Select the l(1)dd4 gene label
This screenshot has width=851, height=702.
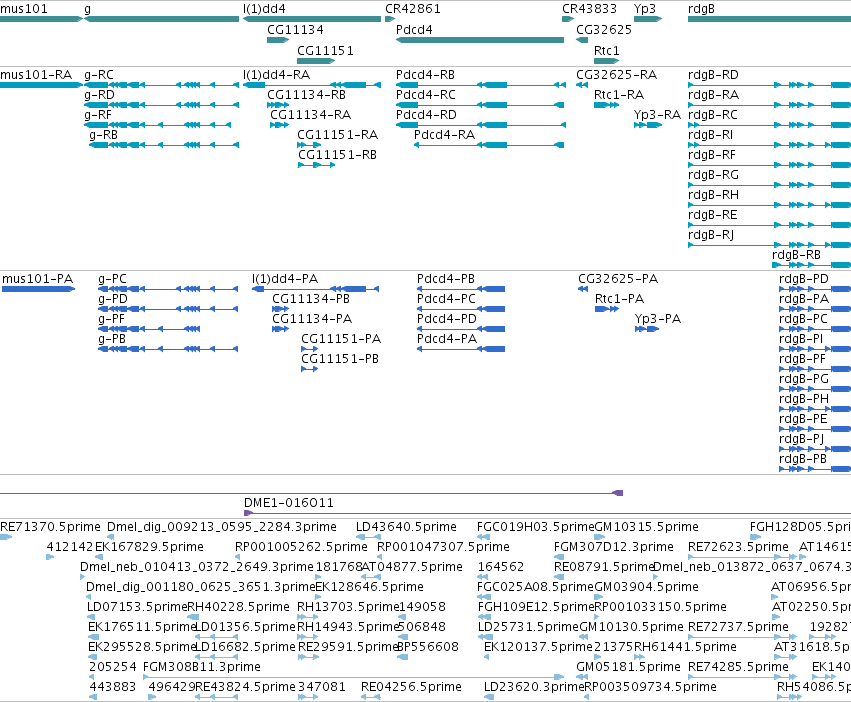click(264, 9)
